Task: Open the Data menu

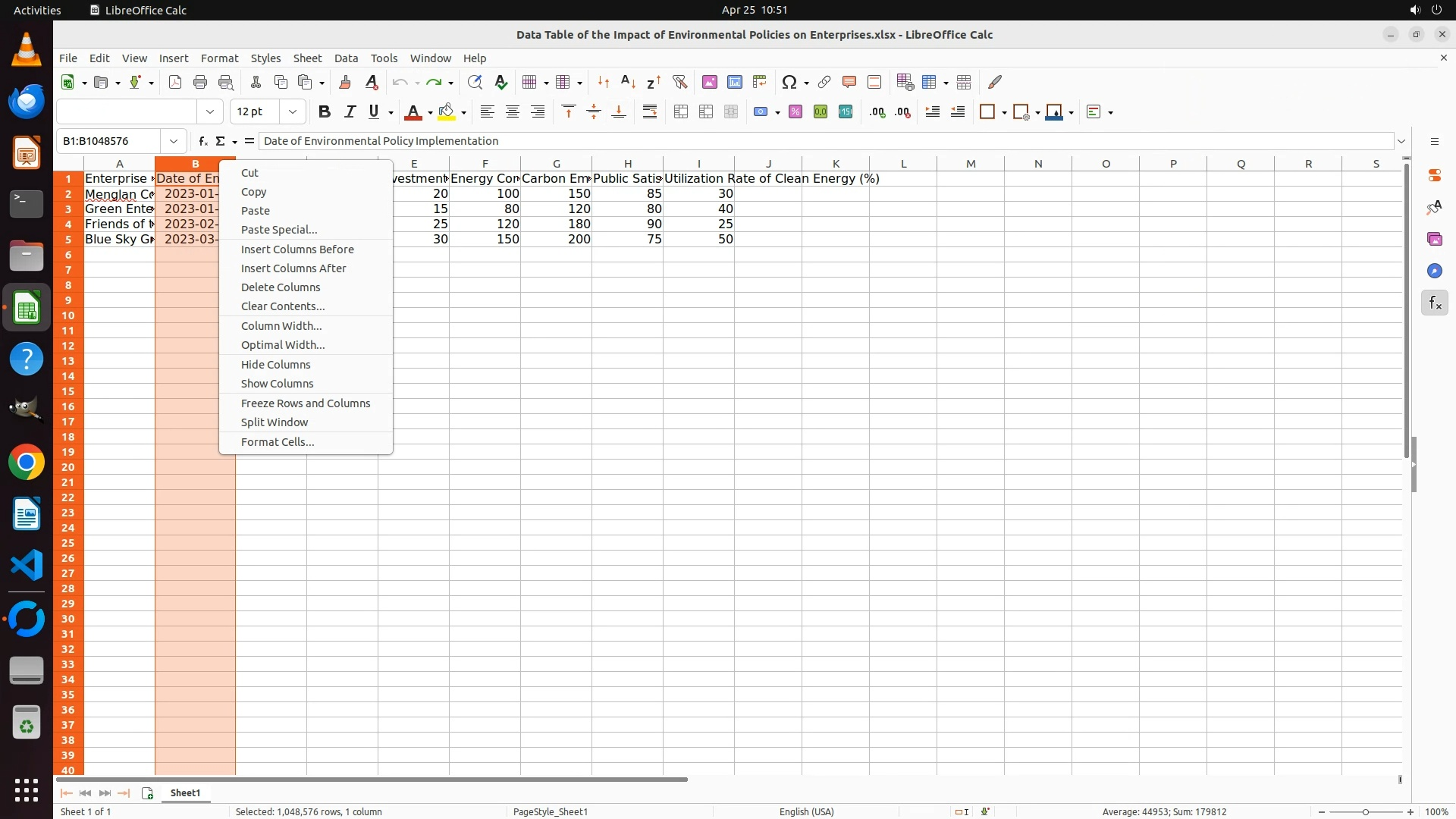Action: pyautogui.click(x=346, y=58)
